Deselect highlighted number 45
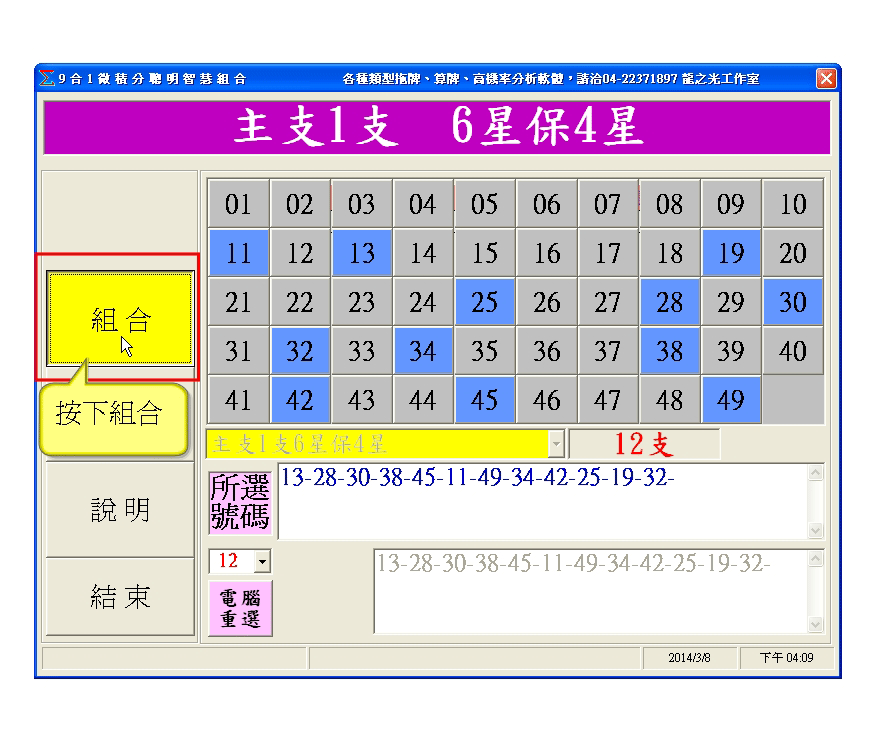 pos(485,401)
